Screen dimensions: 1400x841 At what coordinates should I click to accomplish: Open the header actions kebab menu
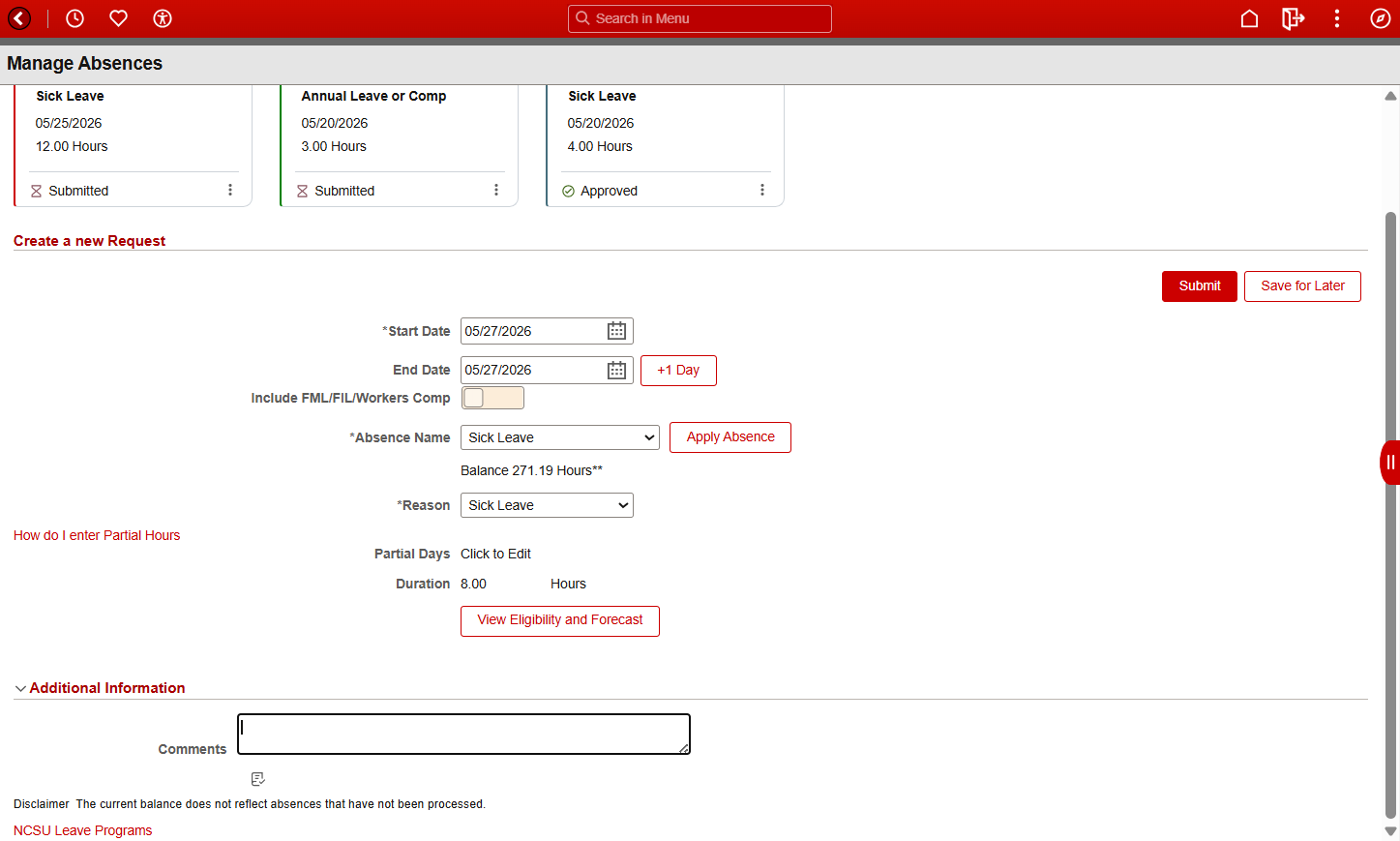pyautogui.click(x=1337, y=18)
